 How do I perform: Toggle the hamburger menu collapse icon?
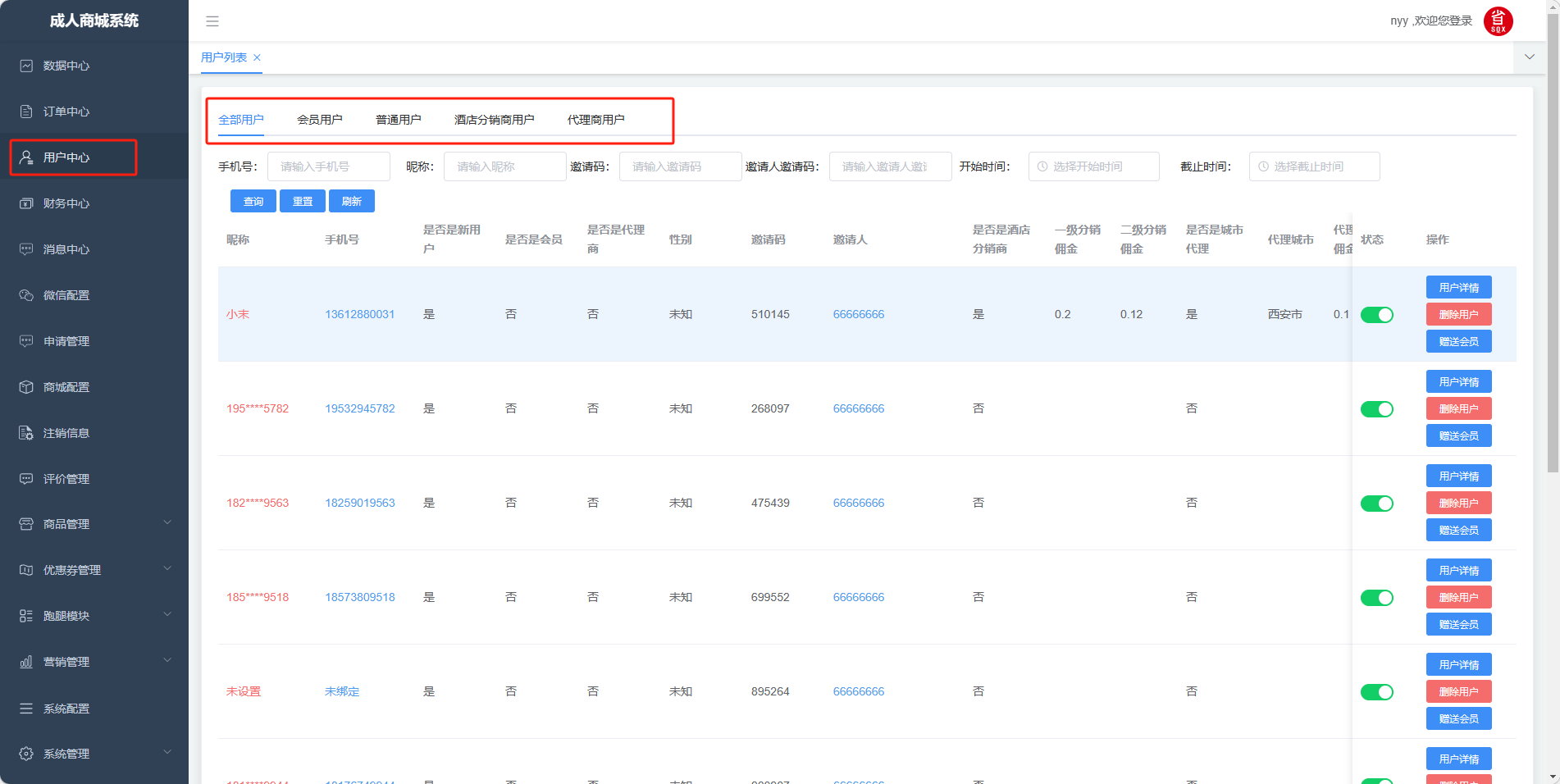click(212, 21)
